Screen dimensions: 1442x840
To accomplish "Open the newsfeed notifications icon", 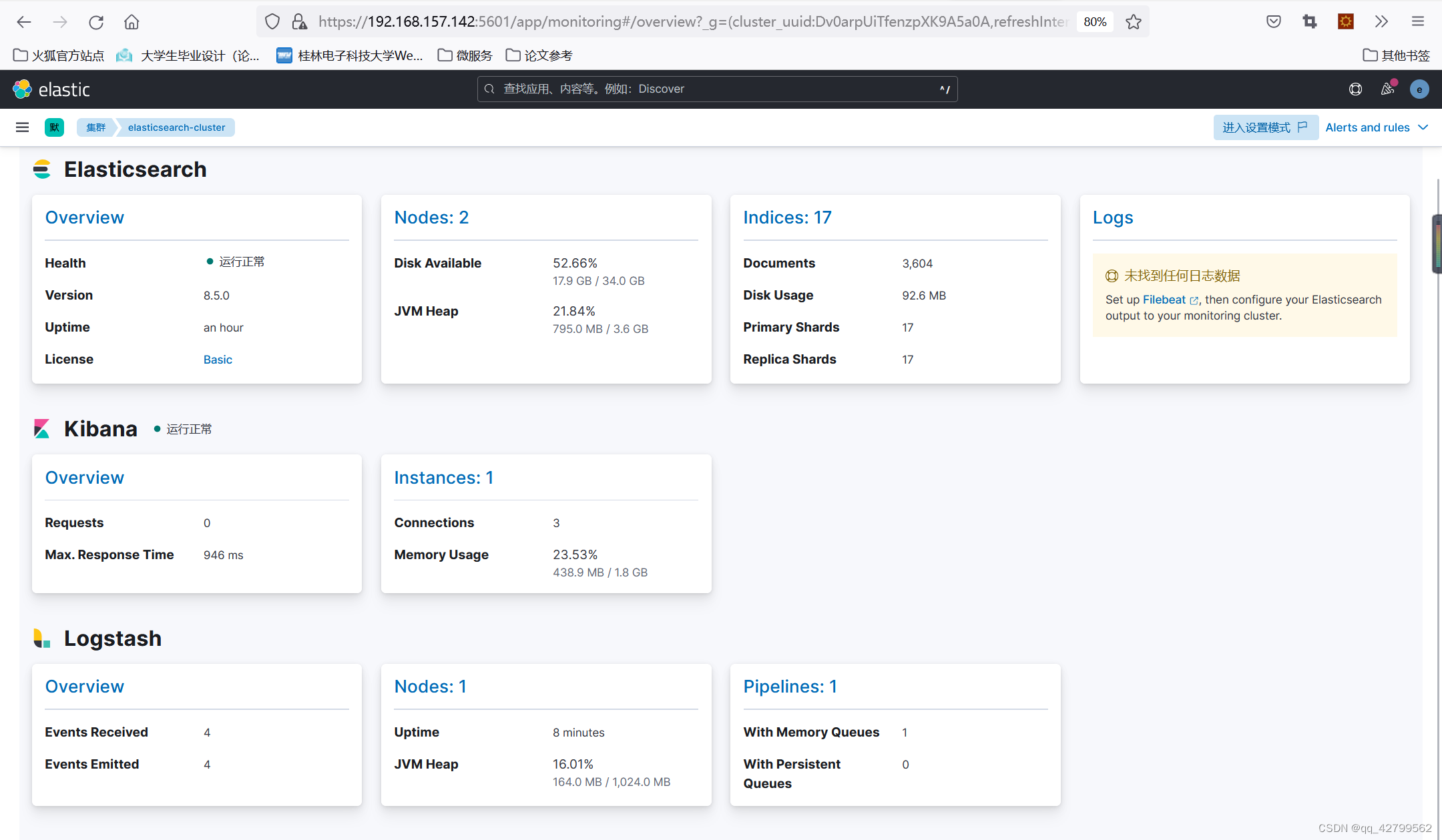I will click(1387, 89).
